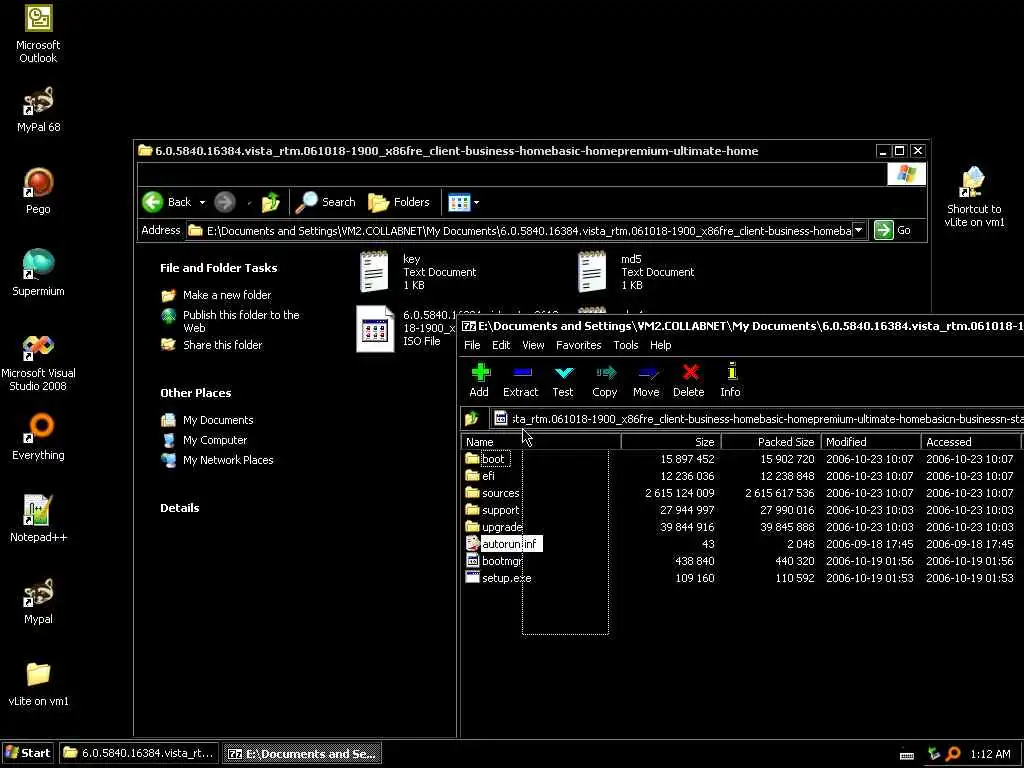
Task: Click the Notepad++ desktop icon
Action: 38,519
